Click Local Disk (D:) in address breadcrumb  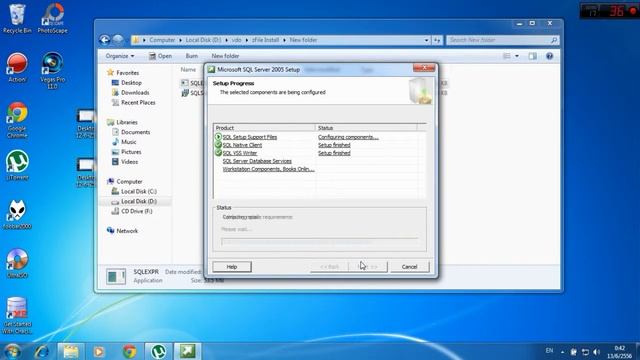[x=203, y=40]
